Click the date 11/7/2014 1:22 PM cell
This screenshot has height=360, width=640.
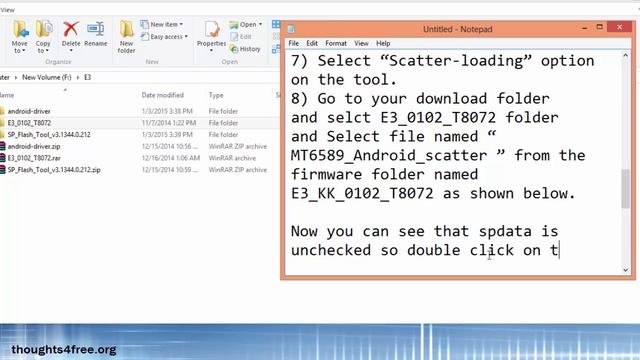(x=169, y=123)
